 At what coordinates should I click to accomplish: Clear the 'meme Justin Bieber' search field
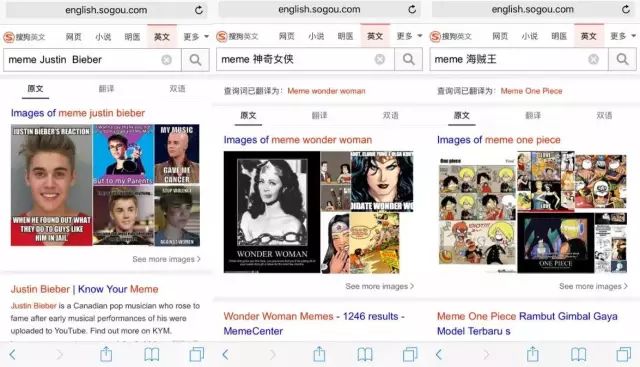tap(167, 60)
